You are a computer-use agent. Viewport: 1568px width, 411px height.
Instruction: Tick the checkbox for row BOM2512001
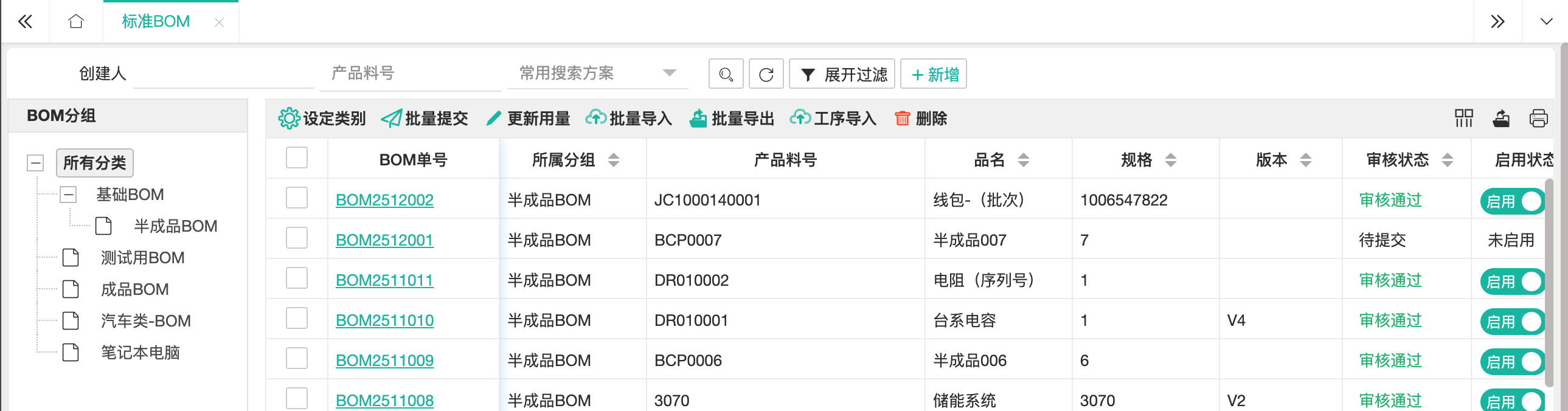point(296,239)
